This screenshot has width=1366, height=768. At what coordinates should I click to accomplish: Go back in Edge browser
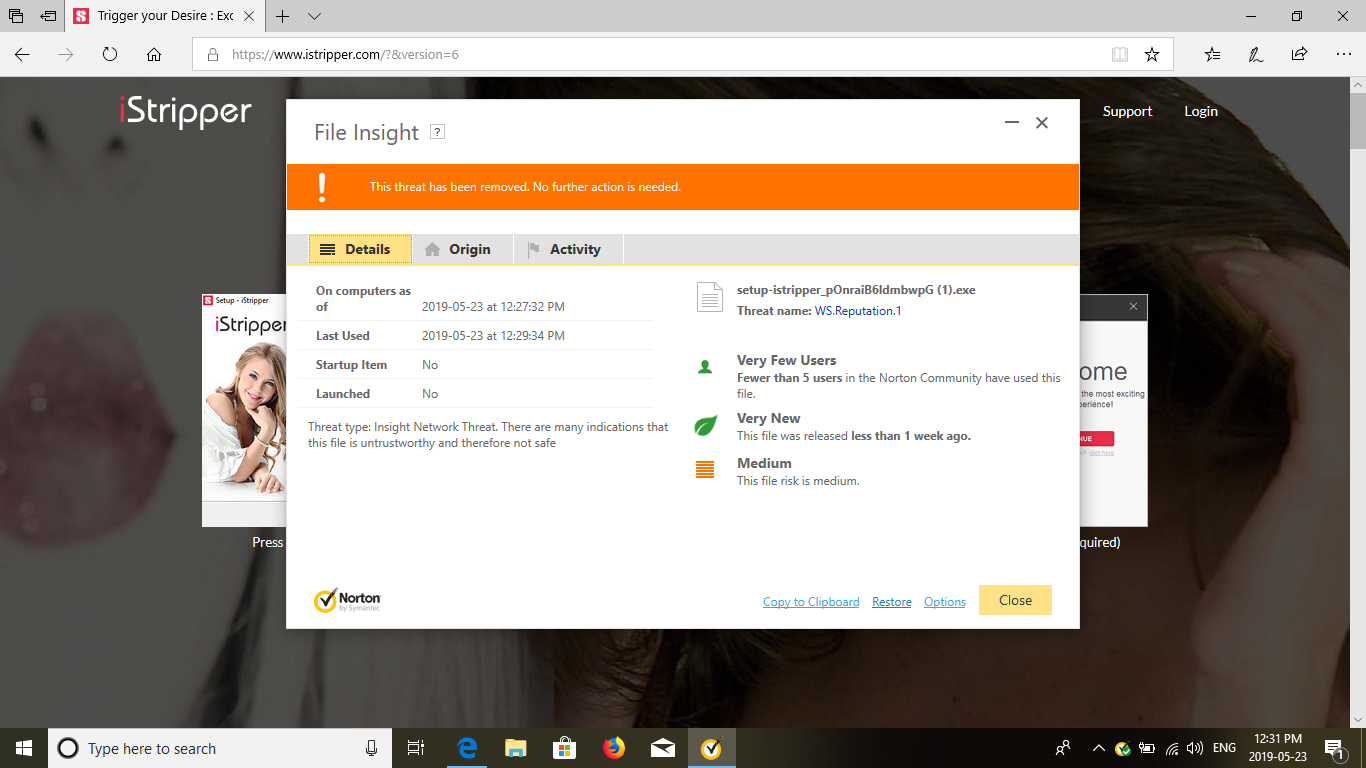pos(22,54)
